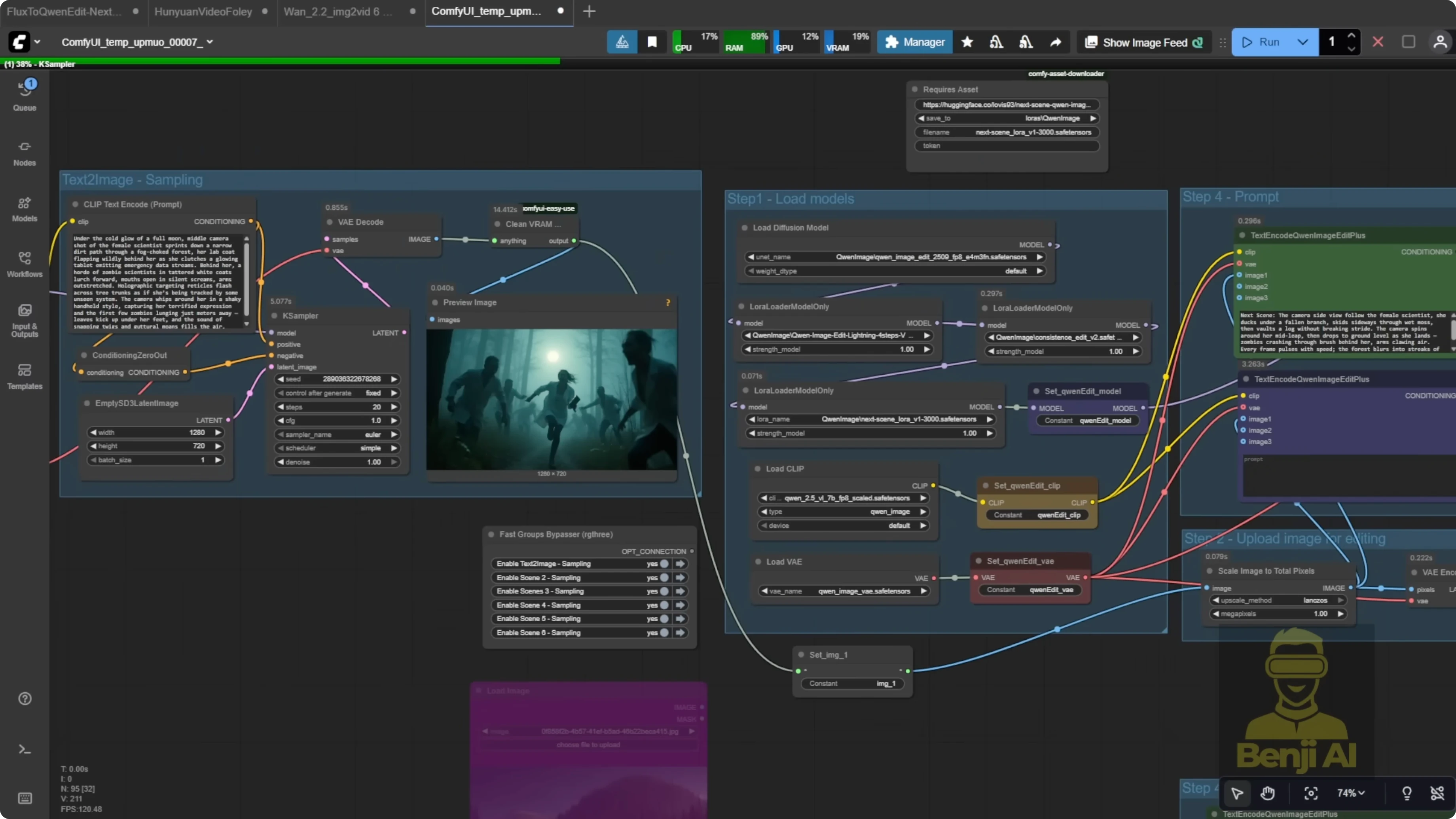
Task: Switch to the HunyuanVideoFoley workflow tab
Action: pyautogui.click(x=202, y=11)
